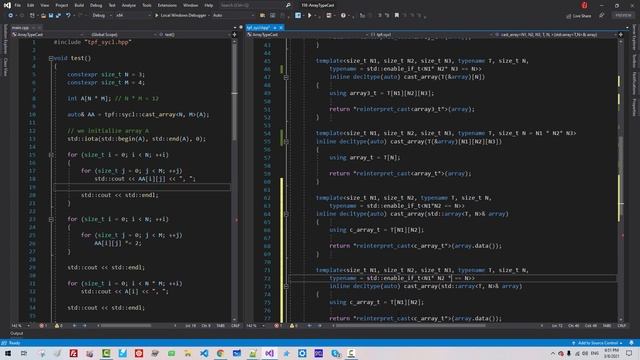Viewport: 640px width, 360px height.
Task: Switch to the main.cpp editor tab
Action: (20, 28)
